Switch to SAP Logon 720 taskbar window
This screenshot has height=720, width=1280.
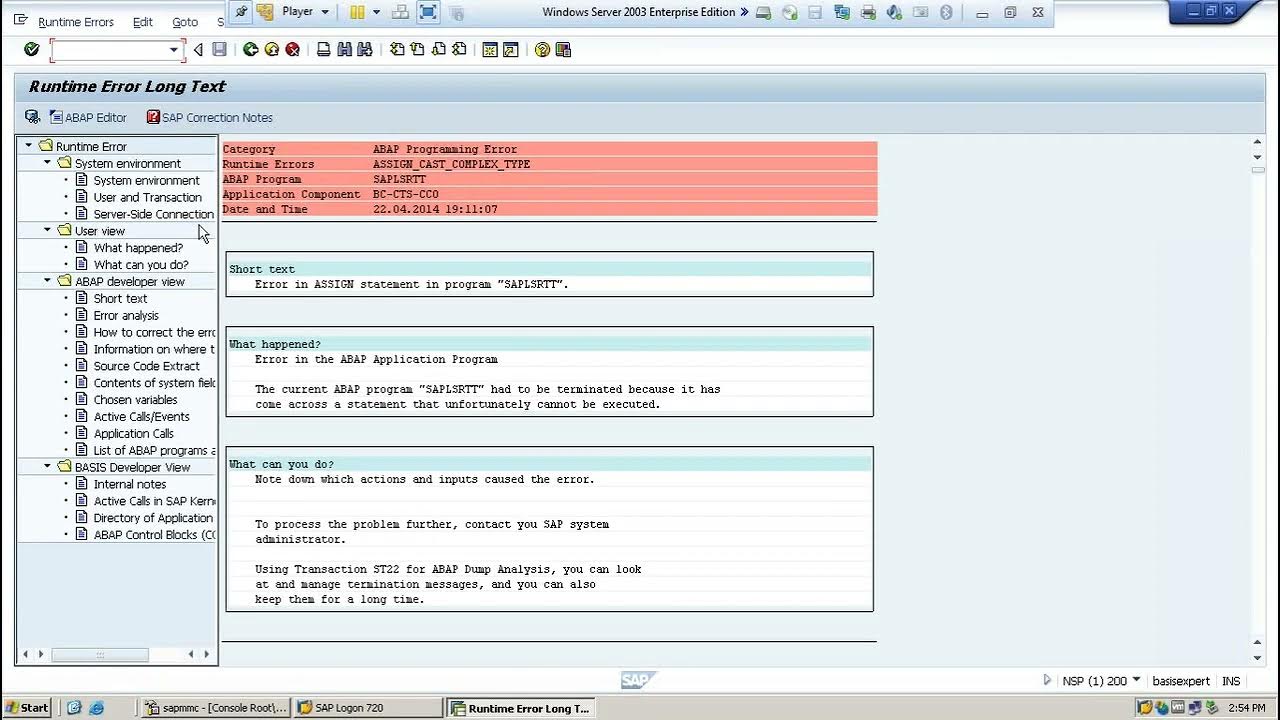click(368, 707)
